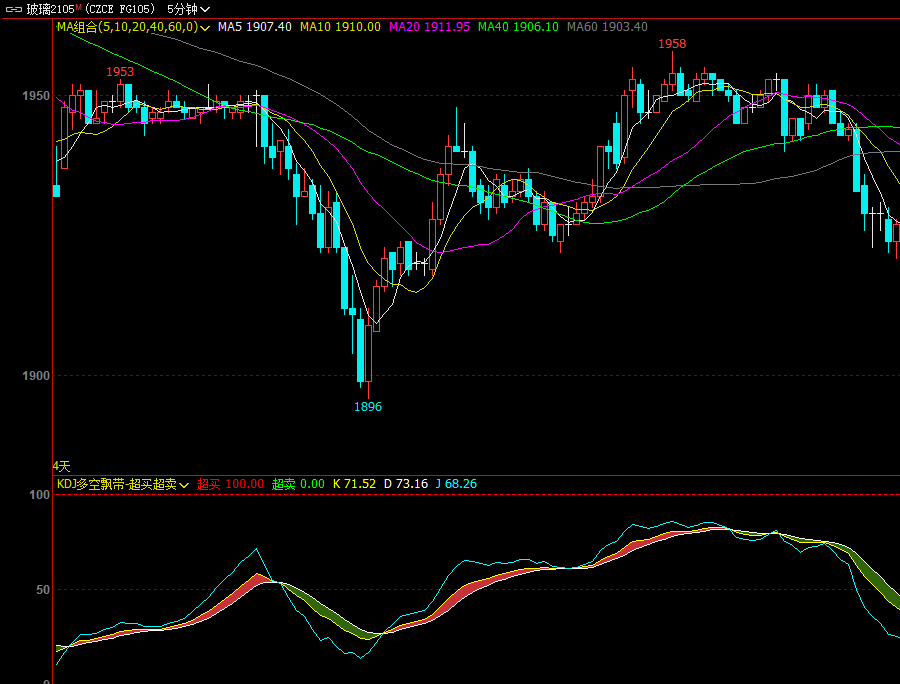
Task: Select the MA5 1907.40 legend label
Action: [x=255, y=27]
